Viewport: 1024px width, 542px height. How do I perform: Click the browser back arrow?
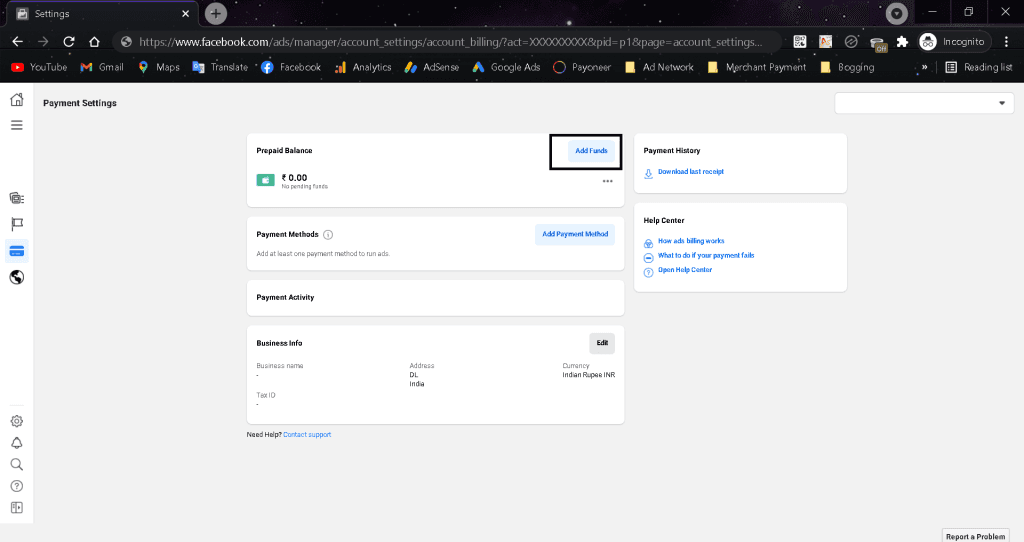tap(18, 42)
